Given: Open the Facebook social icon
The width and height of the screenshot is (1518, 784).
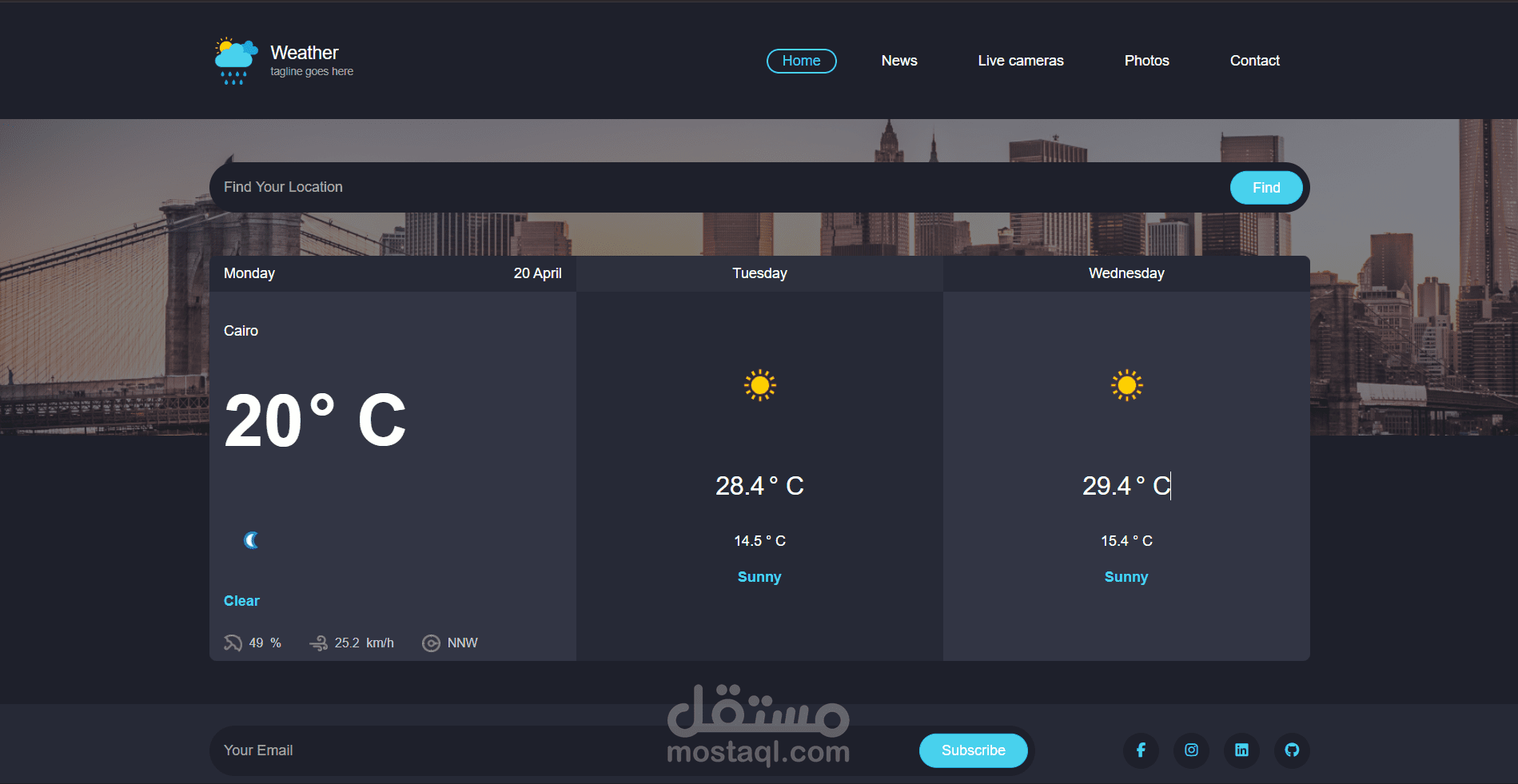Looking at the screenshot, I should click(x=1141, y=750).
